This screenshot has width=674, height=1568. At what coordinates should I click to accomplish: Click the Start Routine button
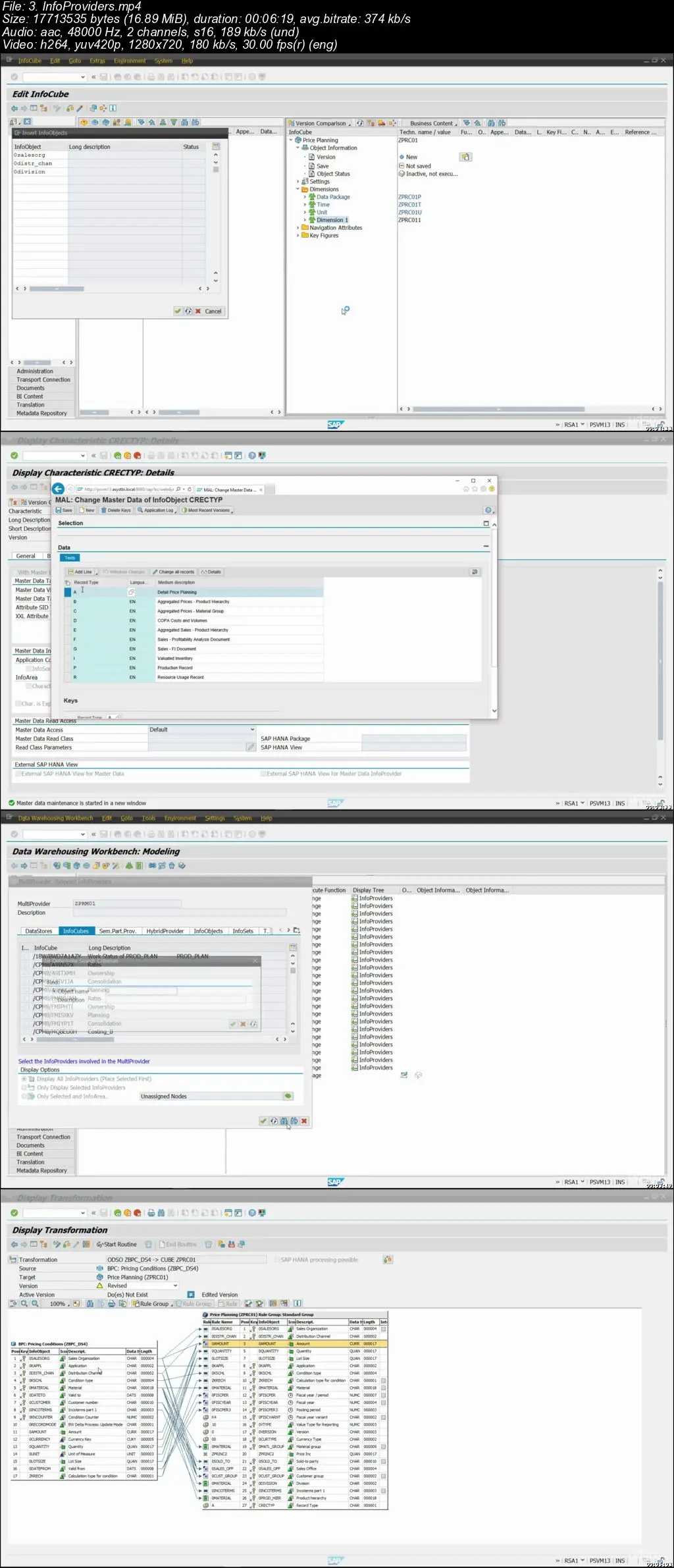pos(117,1244)
